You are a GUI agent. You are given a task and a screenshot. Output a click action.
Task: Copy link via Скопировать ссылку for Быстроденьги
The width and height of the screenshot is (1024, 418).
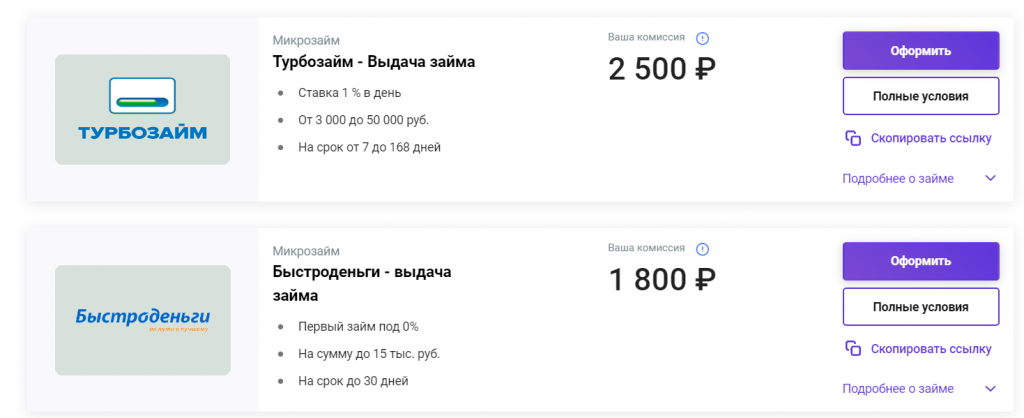931,349
